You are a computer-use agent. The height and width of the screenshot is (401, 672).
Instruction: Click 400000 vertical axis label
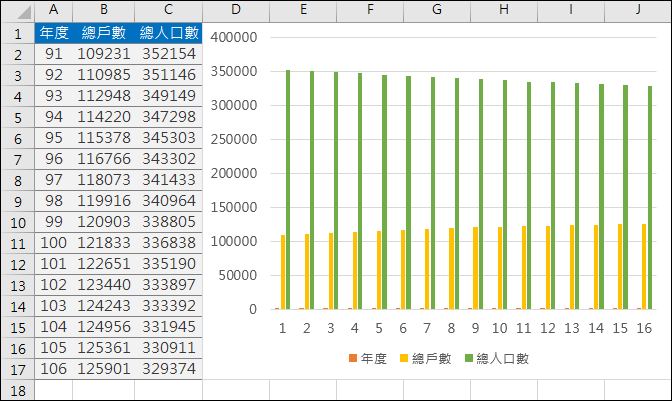pos(234,37)
